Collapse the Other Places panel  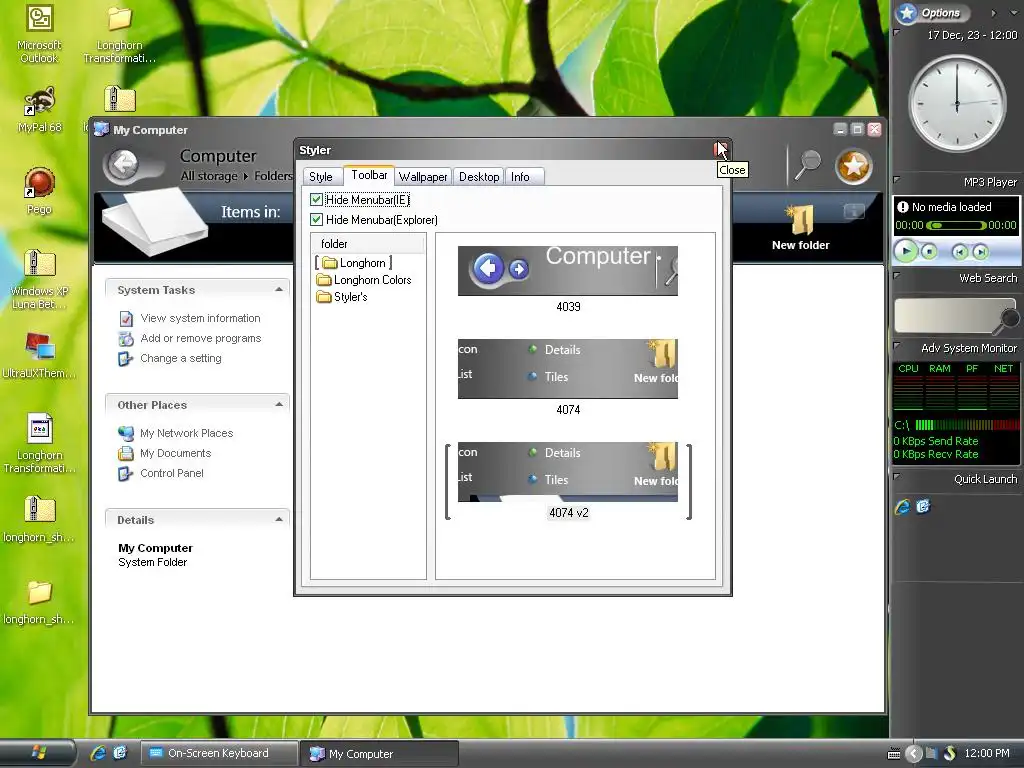click(x=279, y=404)
